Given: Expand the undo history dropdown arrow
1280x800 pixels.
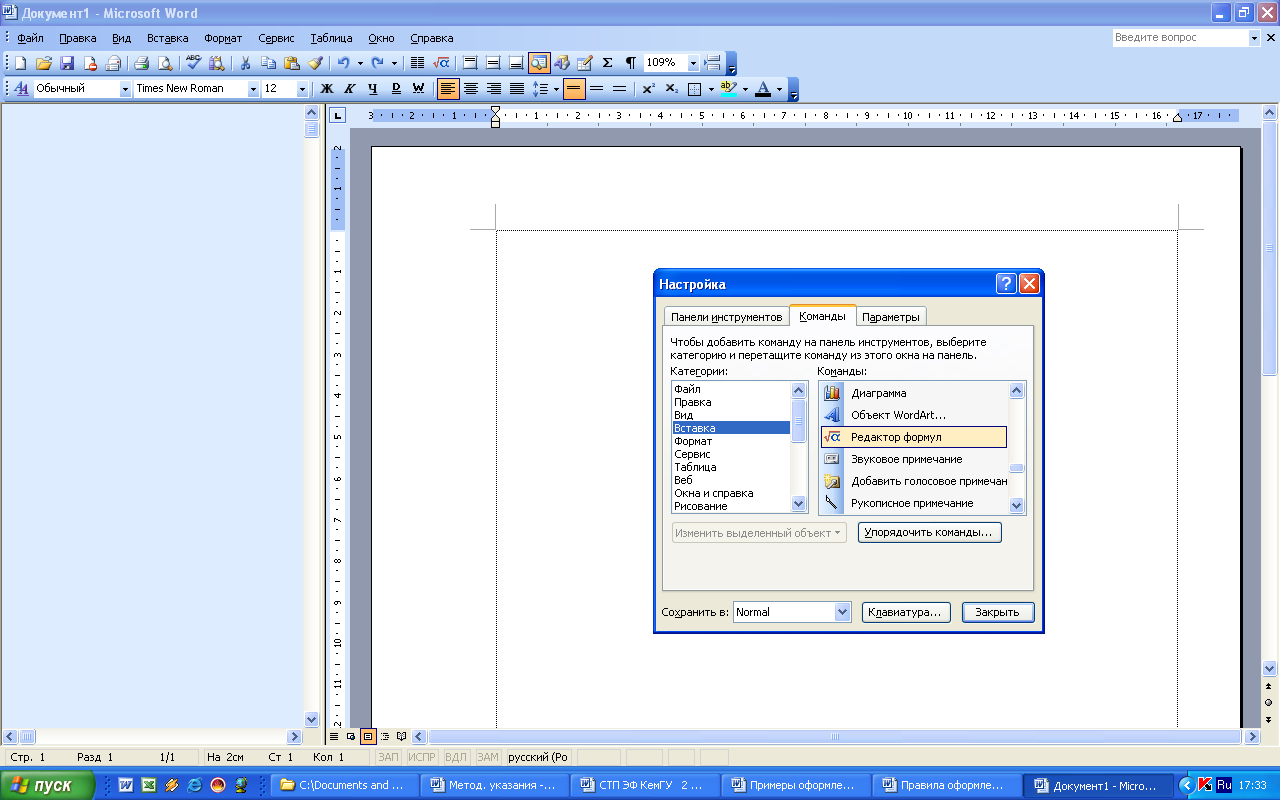Looking at the screenshot, I should (x=360, y=63).
